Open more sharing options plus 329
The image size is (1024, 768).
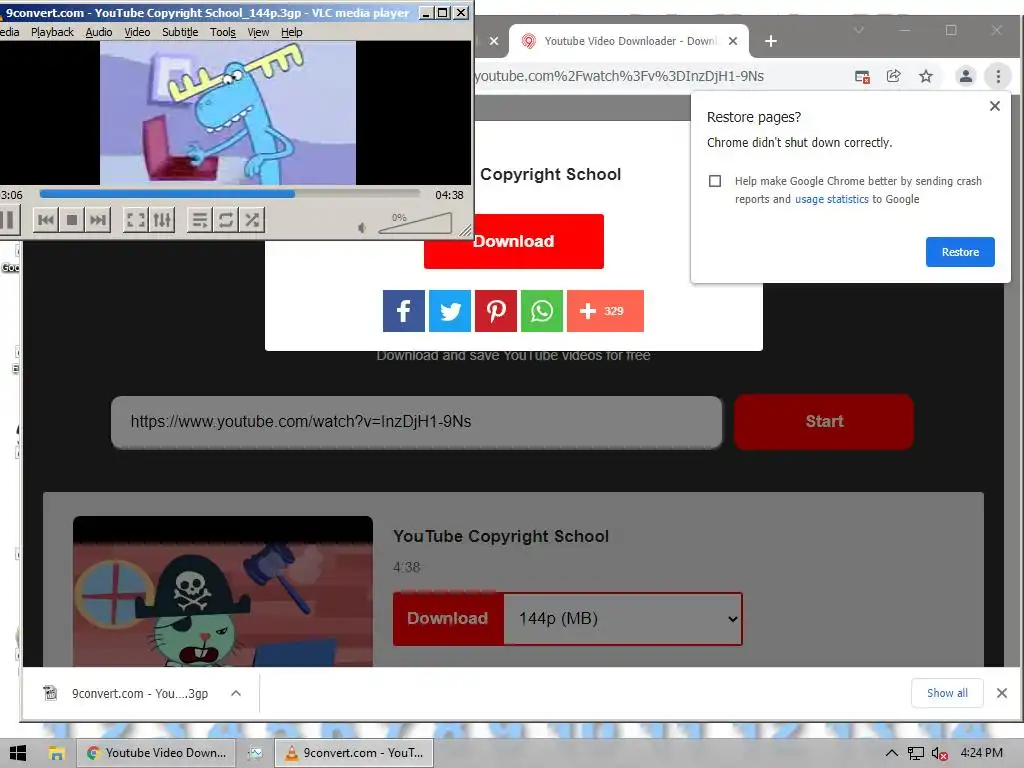(605, 311)
